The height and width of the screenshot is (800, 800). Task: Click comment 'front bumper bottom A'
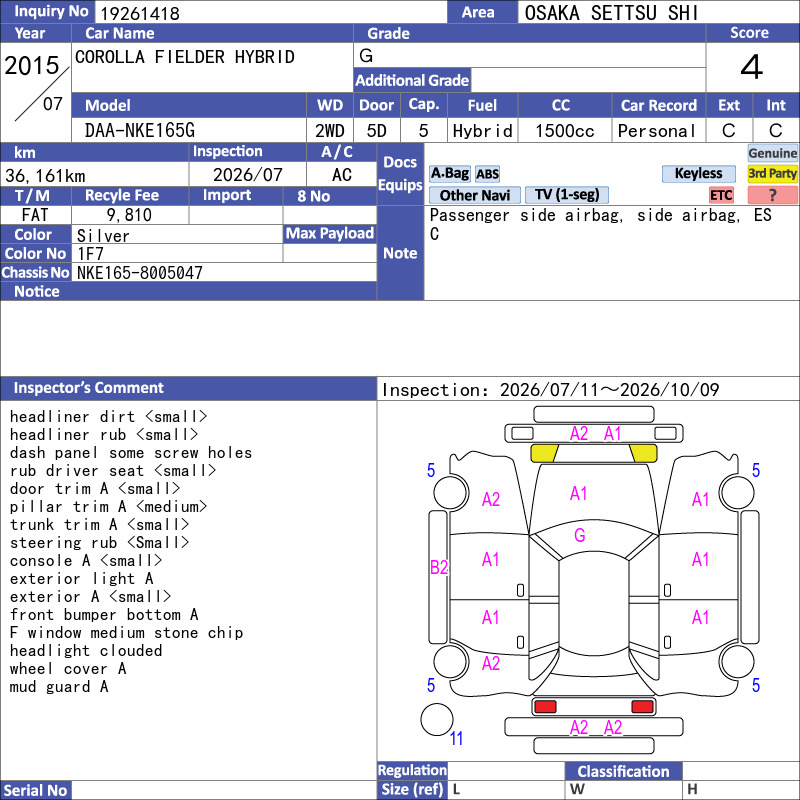point(104,615)
